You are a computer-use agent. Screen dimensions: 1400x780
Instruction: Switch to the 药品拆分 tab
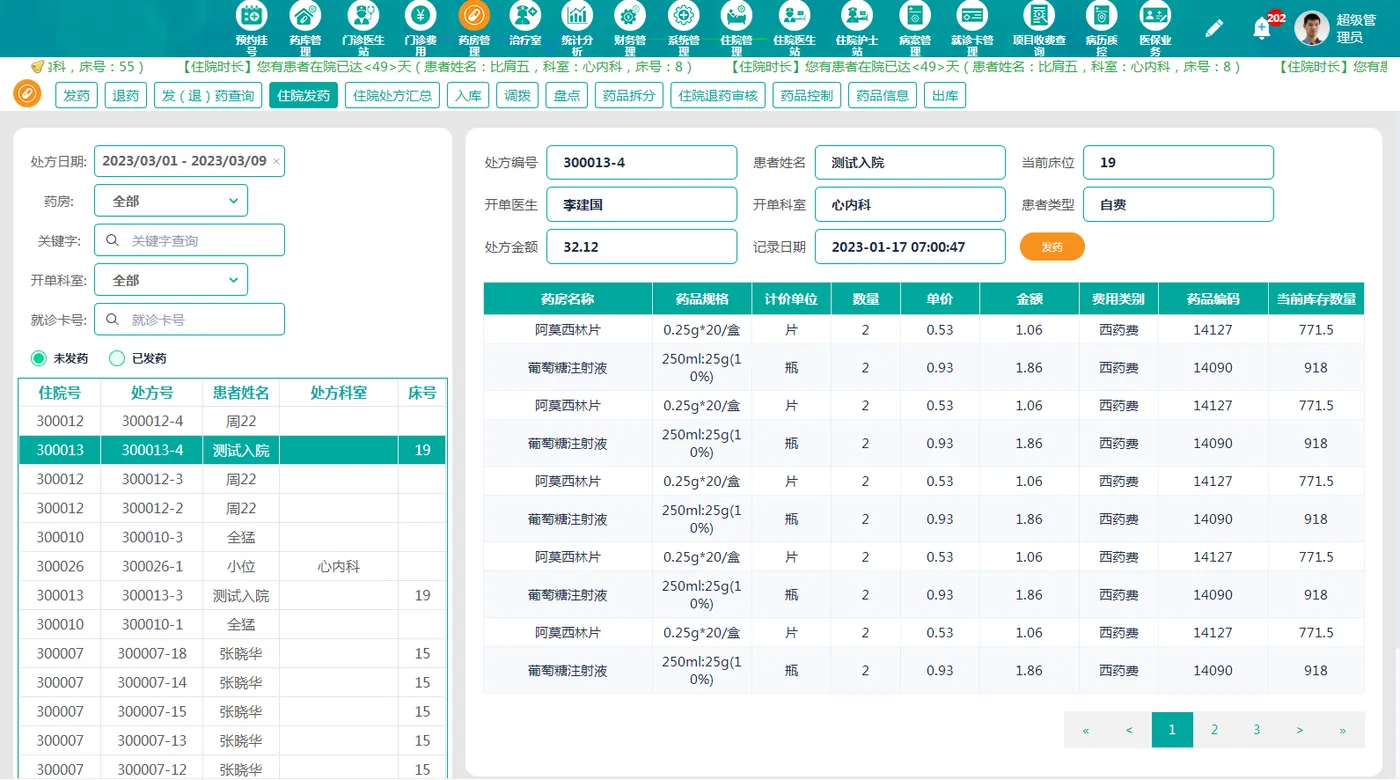[630, 96]
